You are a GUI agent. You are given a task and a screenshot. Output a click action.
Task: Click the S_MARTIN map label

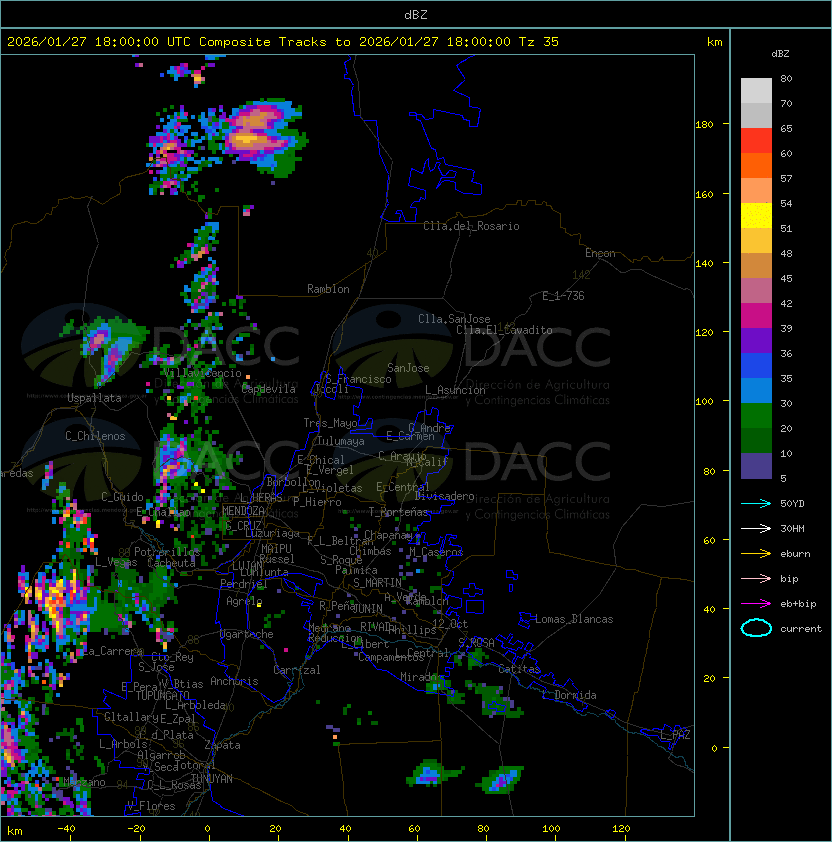point(377,582)
